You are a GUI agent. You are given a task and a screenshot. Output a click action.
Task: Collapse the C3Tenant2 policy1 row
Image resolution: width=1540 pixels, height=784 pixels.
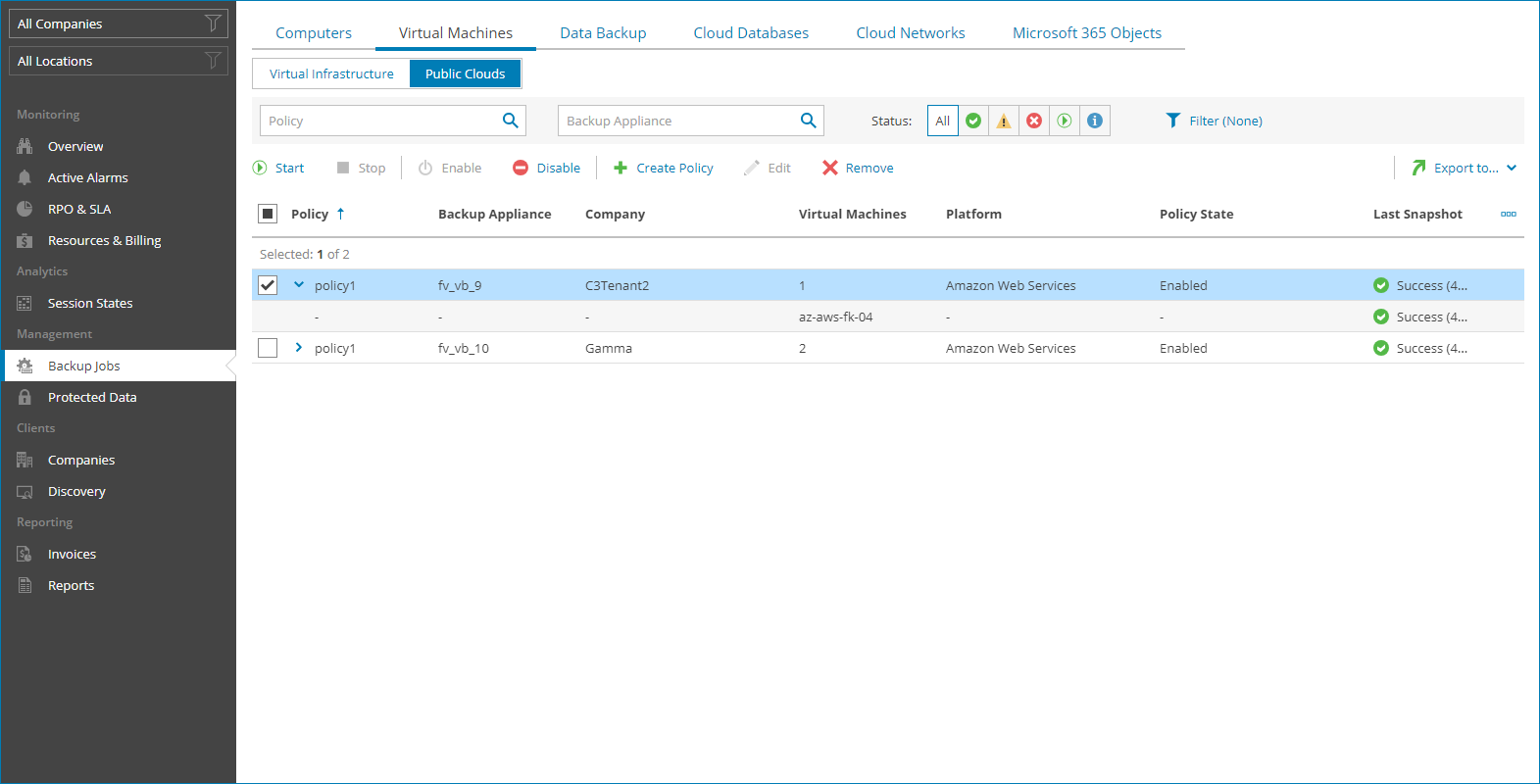coord(299,285)
